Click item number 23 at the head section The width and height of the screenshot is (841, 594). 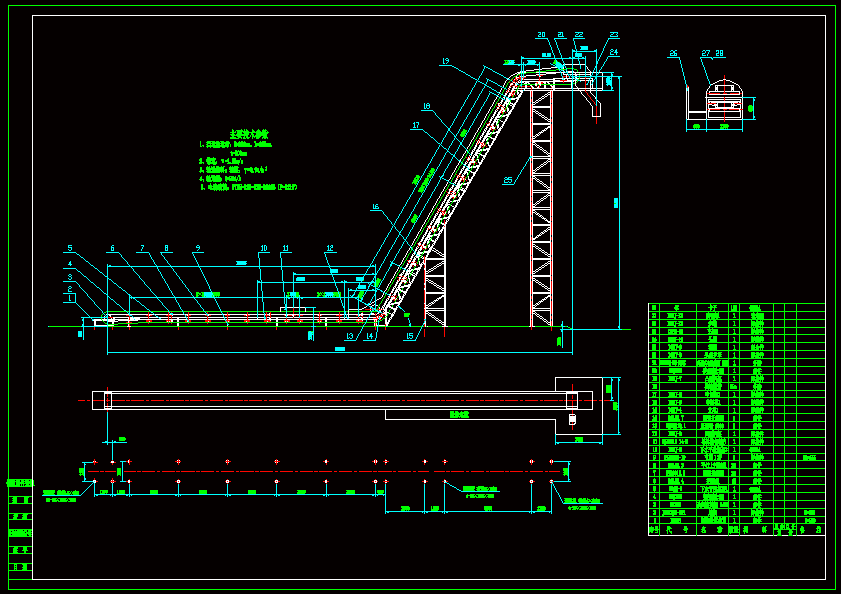pyautogui.click(x=614, y=35)
